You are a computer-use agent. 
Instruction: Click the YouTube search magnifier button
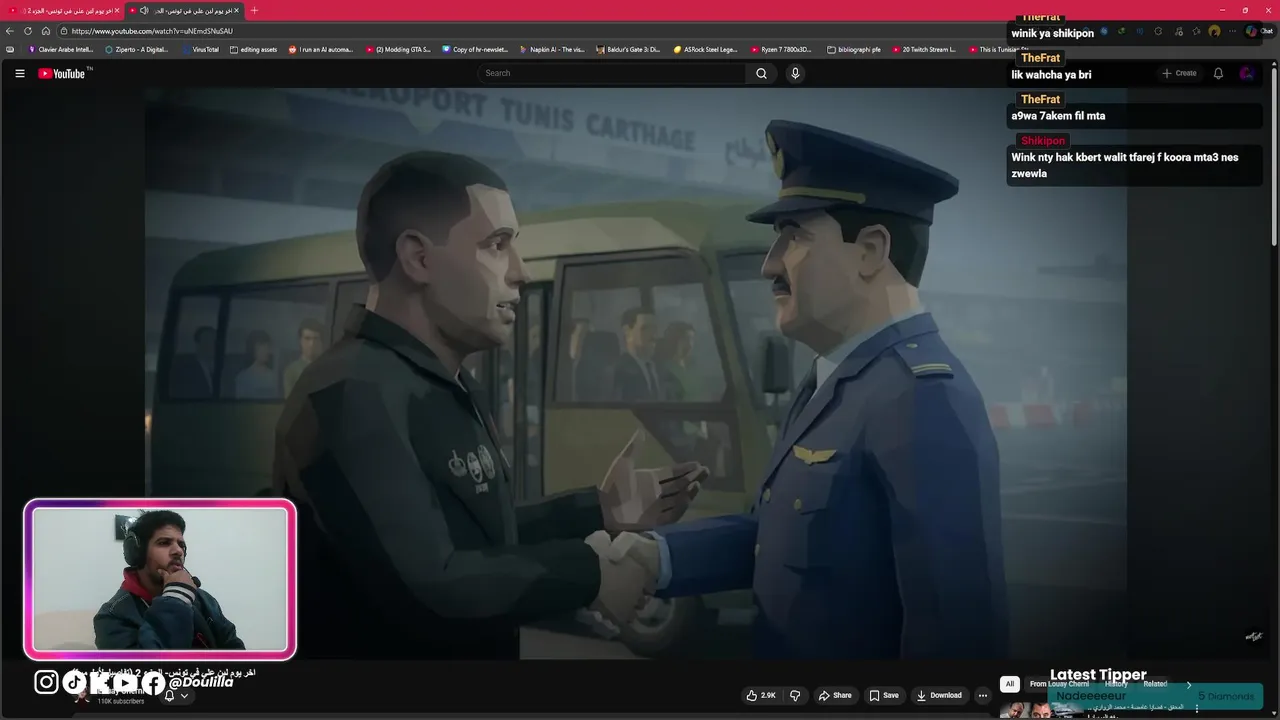point(761,73)
